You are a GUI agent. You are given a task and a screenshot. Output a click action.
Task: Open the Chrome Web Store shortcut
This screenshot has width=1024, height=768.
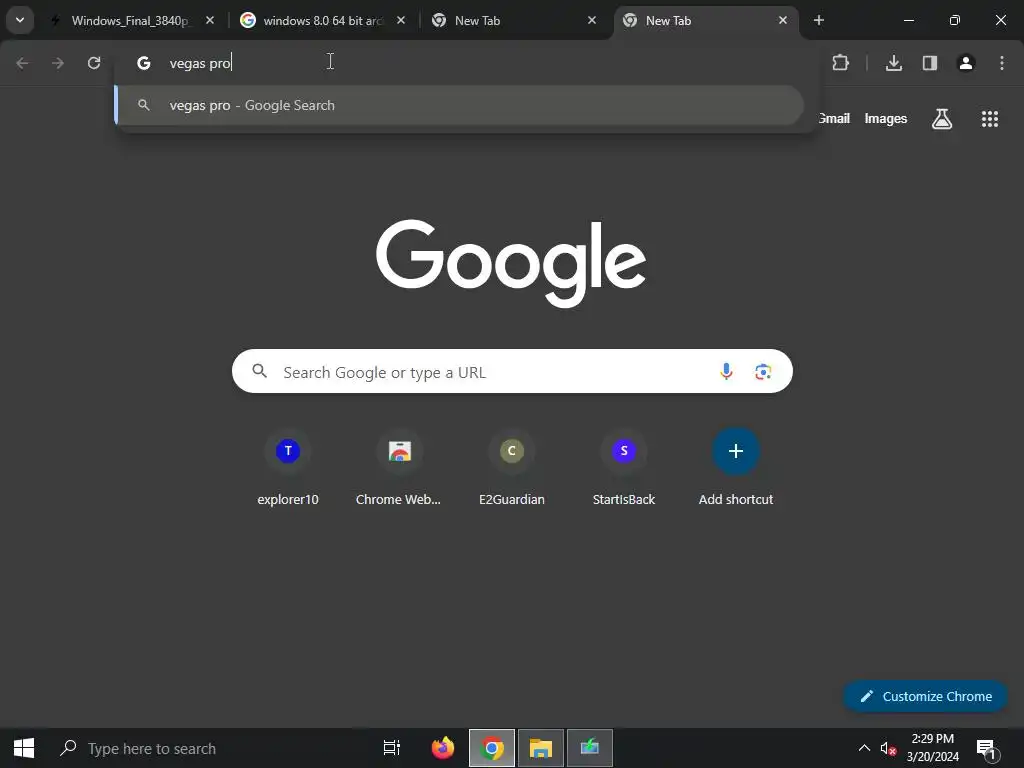[398, 468]
